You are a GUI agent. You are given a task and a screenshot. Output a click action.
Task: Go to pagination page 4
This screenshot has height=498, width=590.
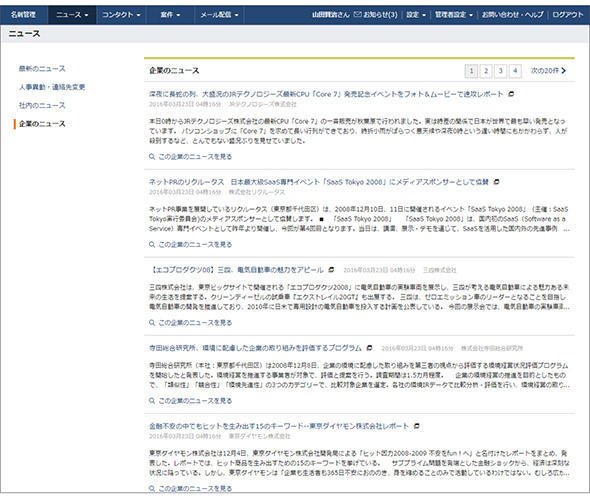(x=515, y=71)
